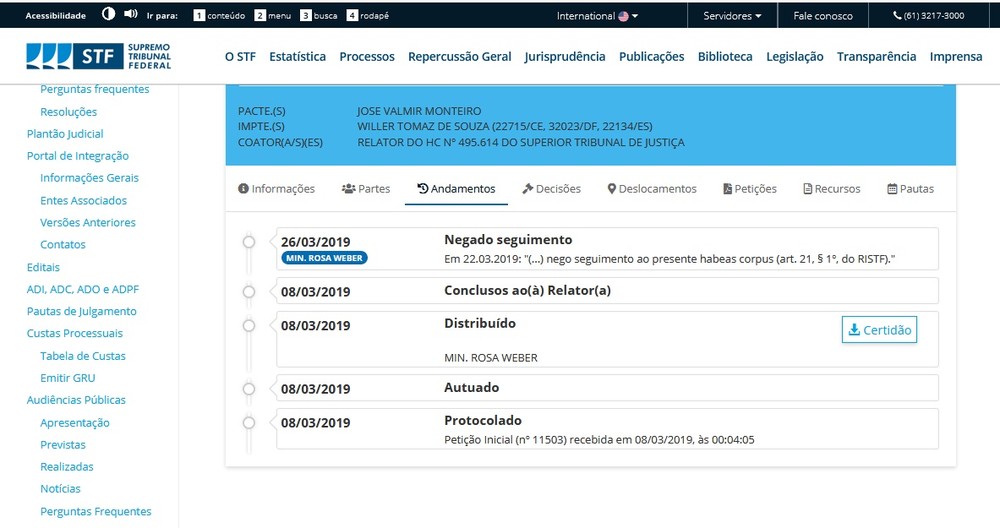1000x528 pixels.
Task: Expand the Servidores dropdown menu
Action: click(x=732, y=16)
